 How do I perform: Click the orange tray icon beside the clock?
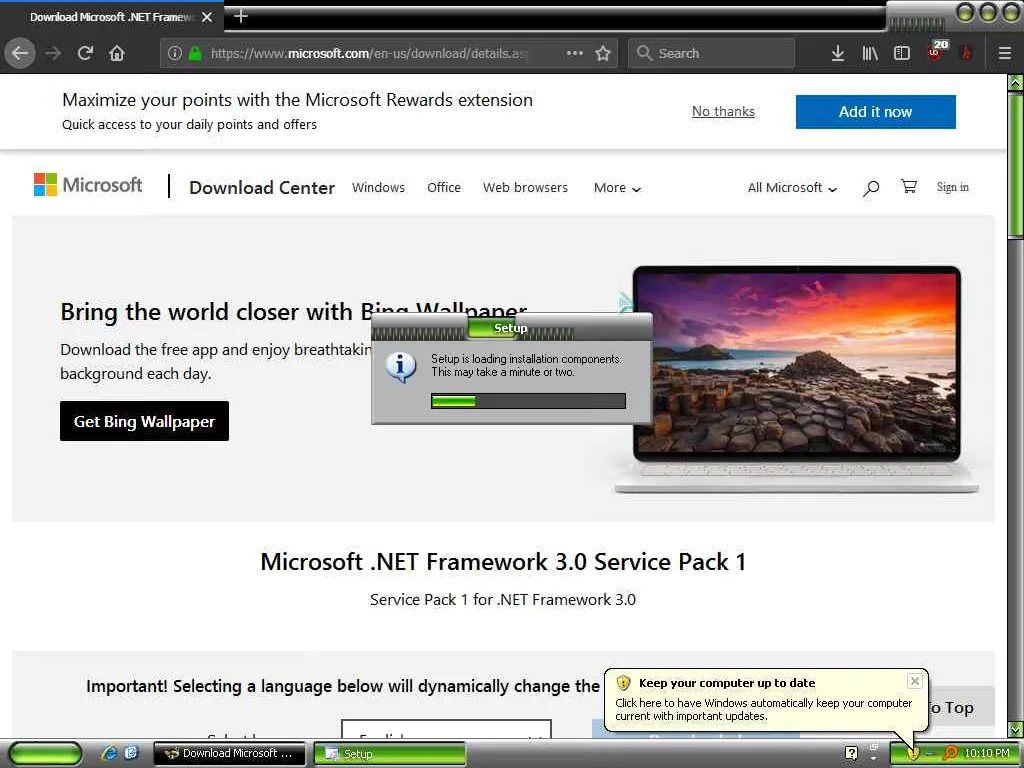(952, 753)
